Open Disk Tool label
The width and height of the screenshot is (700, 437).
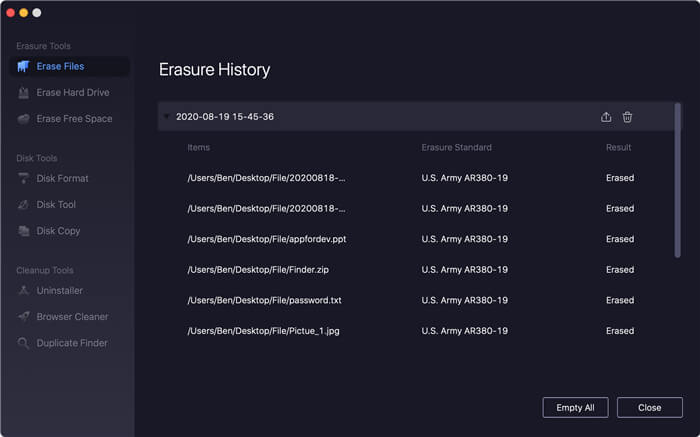(56, 204)
